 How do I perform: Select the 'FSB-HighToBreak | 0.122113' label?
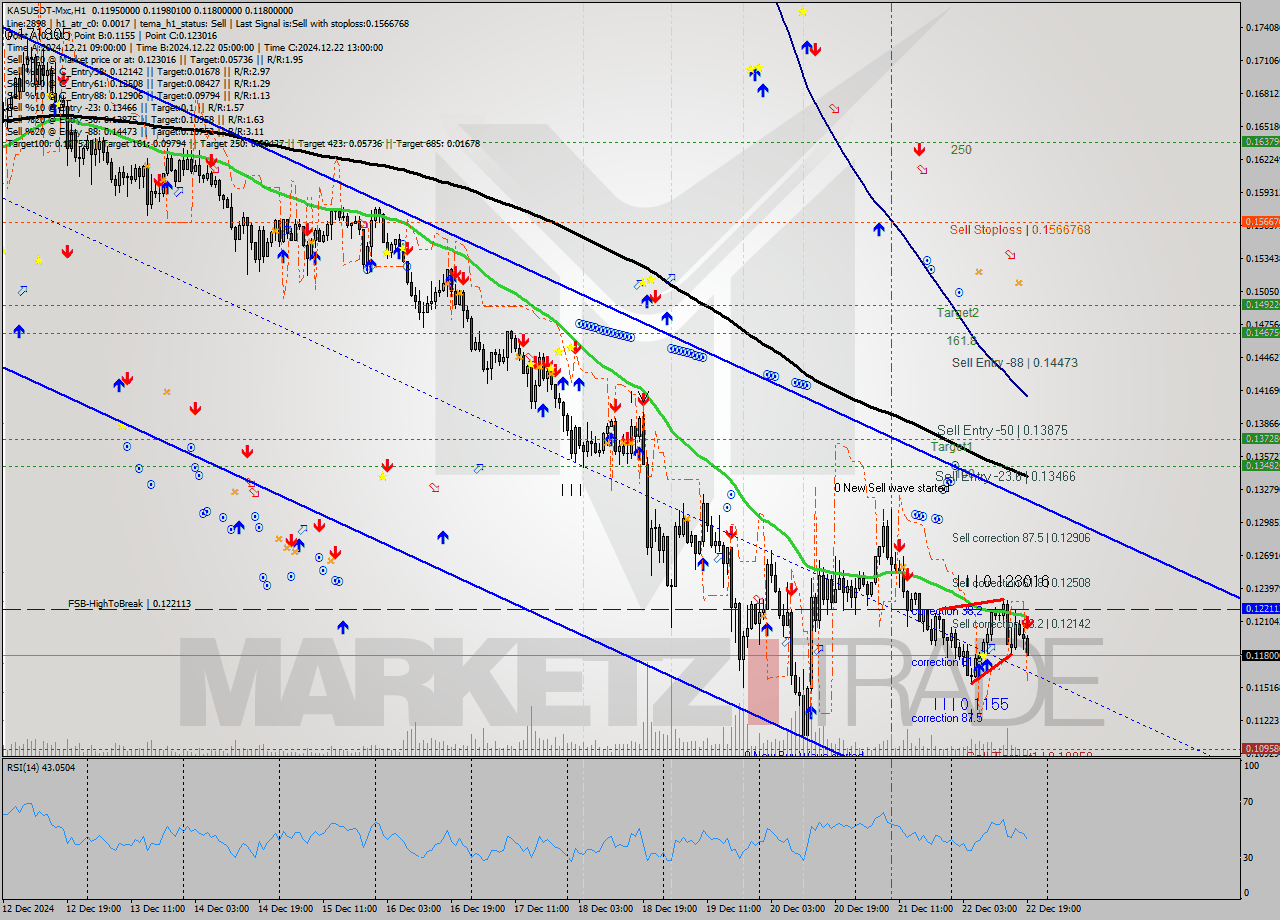pos(129,604)
